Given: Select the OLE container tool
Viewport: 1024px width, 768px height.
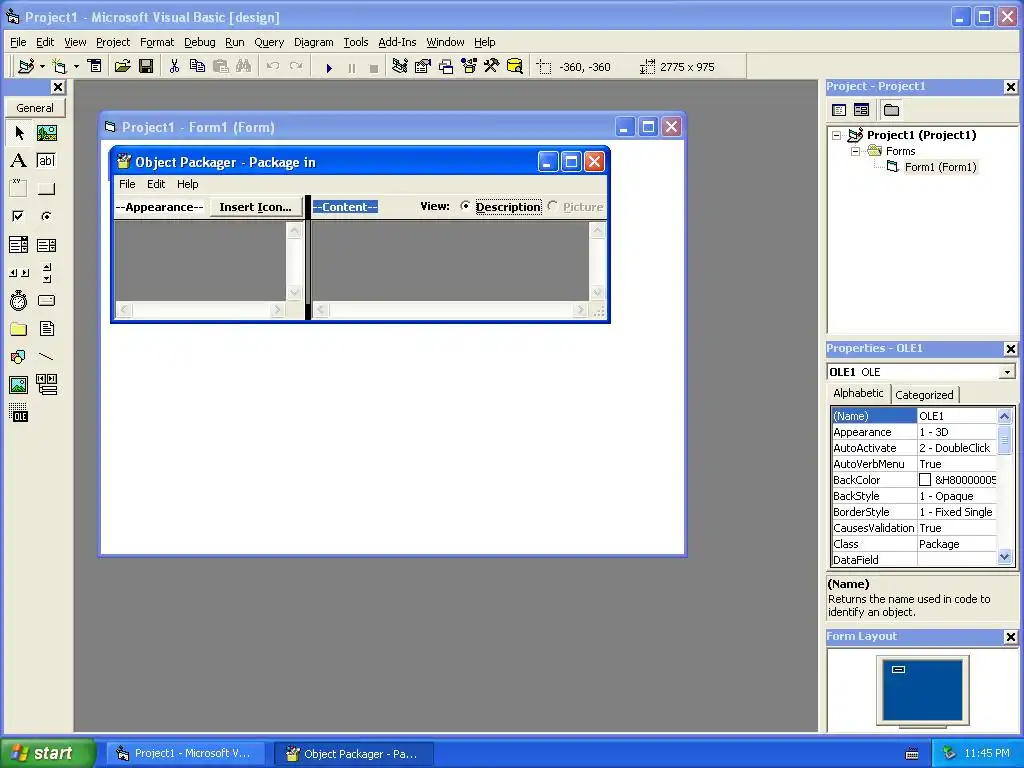Looking at the screenshot, I should 19,413.
